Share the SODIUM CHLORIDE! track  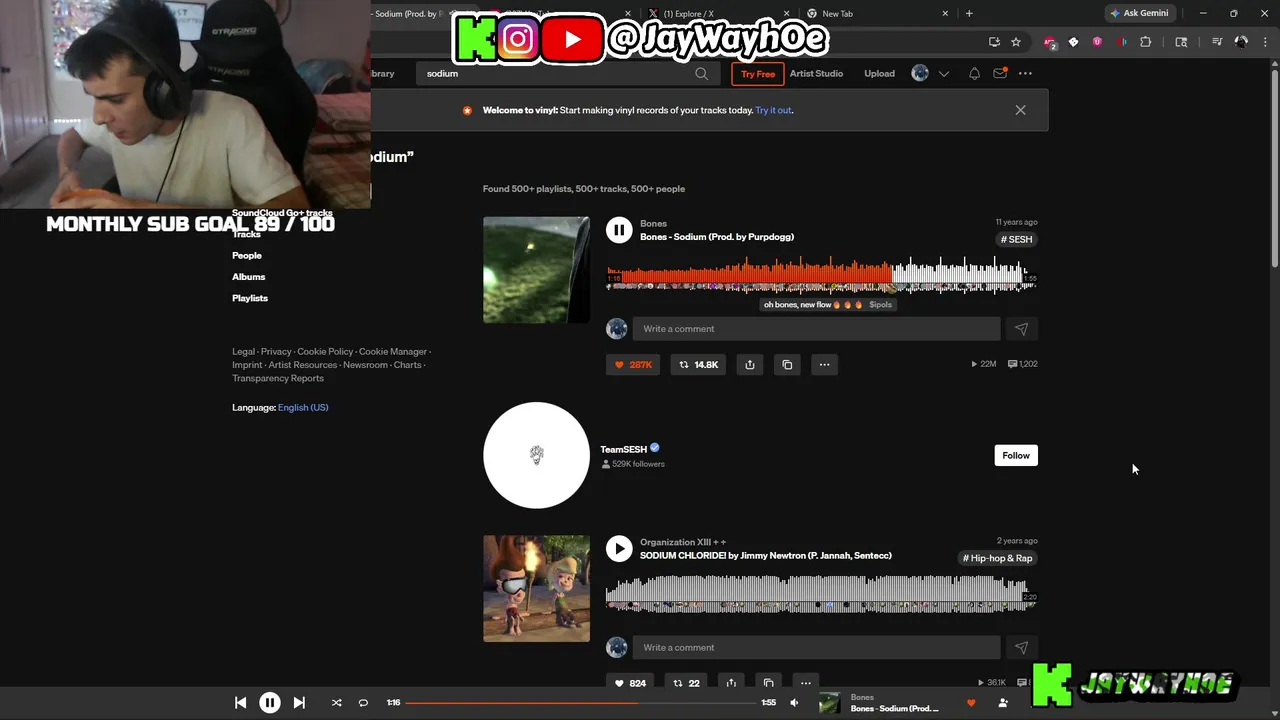pos(731,683)
